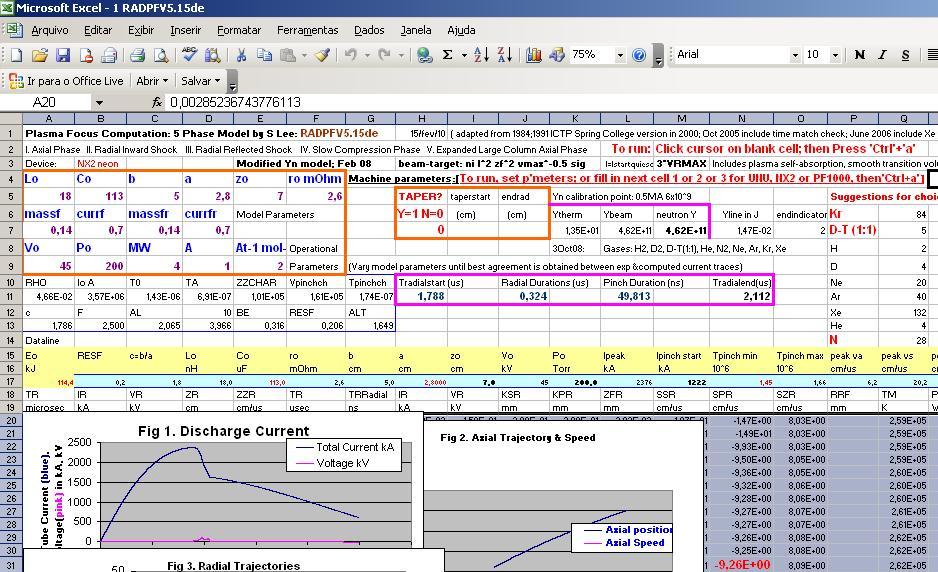Open the Arial font name dropdown

(795, 55)
